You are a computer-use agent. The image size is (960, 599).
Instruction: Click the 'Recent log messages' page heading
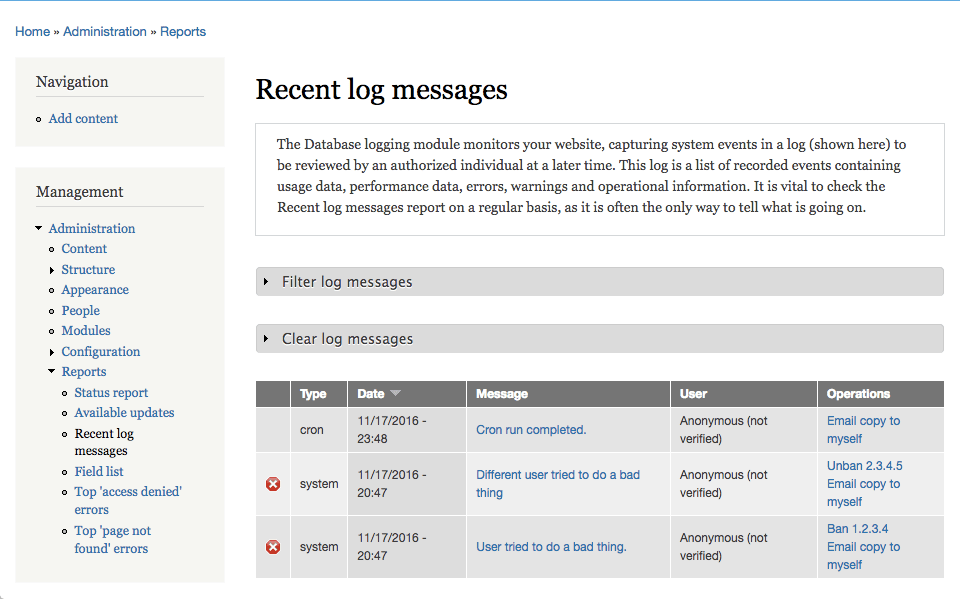[x=381, y=89]
